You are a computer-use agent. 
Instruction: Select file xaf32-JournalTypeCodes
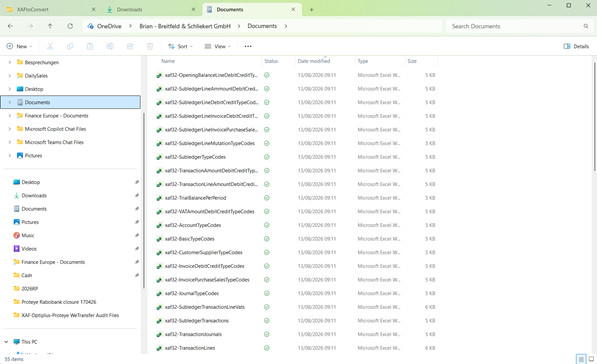pos(192,294)
